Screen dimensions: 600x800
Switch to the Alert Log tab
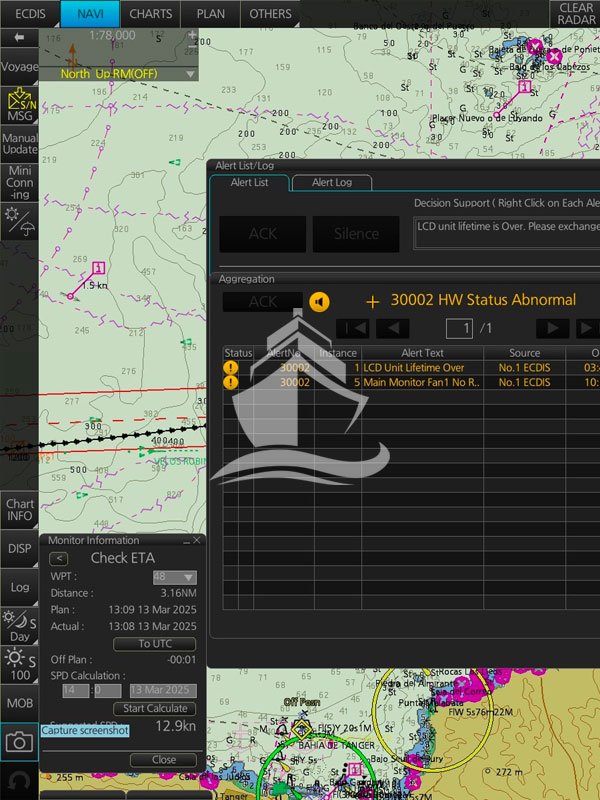pyautogui.click(x=332, y=182)
